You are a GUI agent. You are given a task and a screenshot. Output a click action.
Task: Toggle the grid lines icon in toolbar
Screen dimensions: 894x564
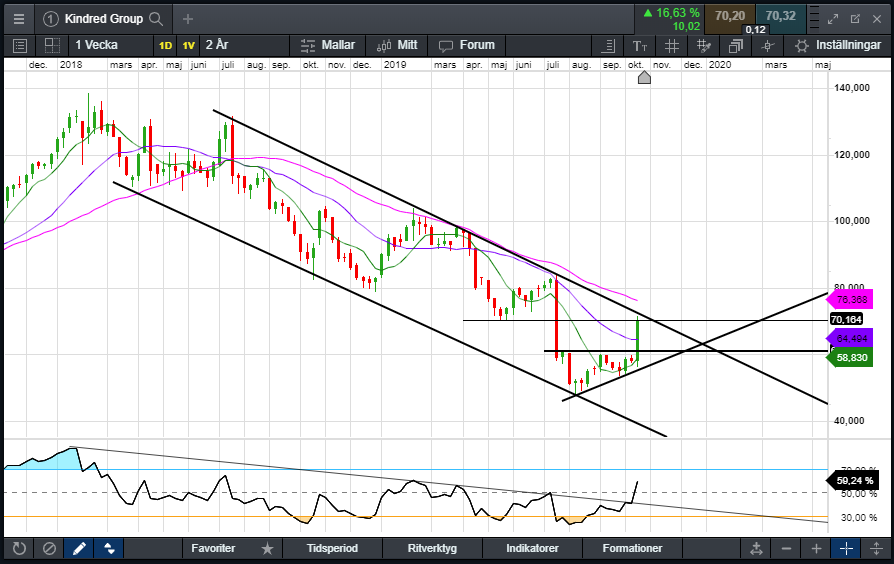point(672,45)
